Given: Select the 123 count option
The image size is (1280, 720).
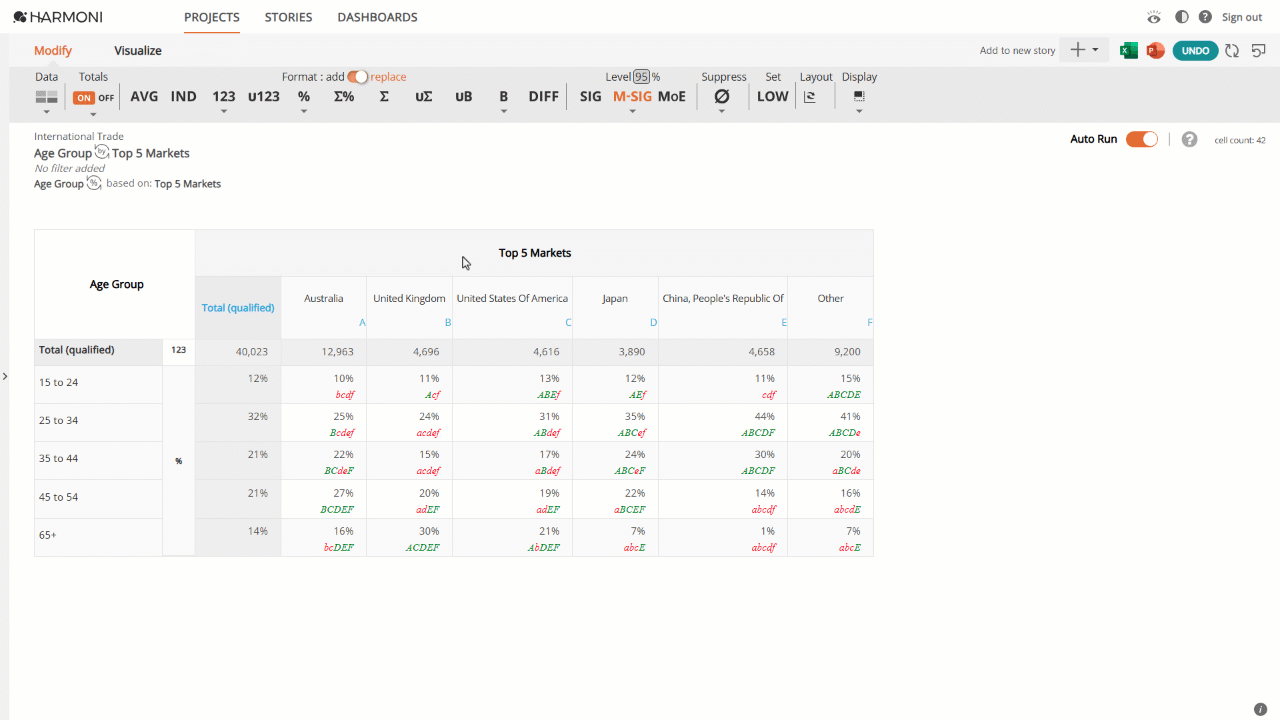Looking at the screenshot, I should [224, 97].
